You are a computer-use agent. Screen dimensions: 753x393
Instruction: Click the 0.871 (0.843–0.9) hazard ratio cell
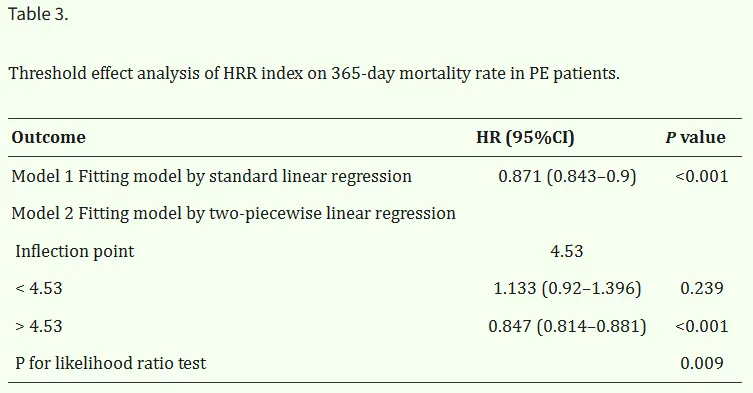click(567, 176)
